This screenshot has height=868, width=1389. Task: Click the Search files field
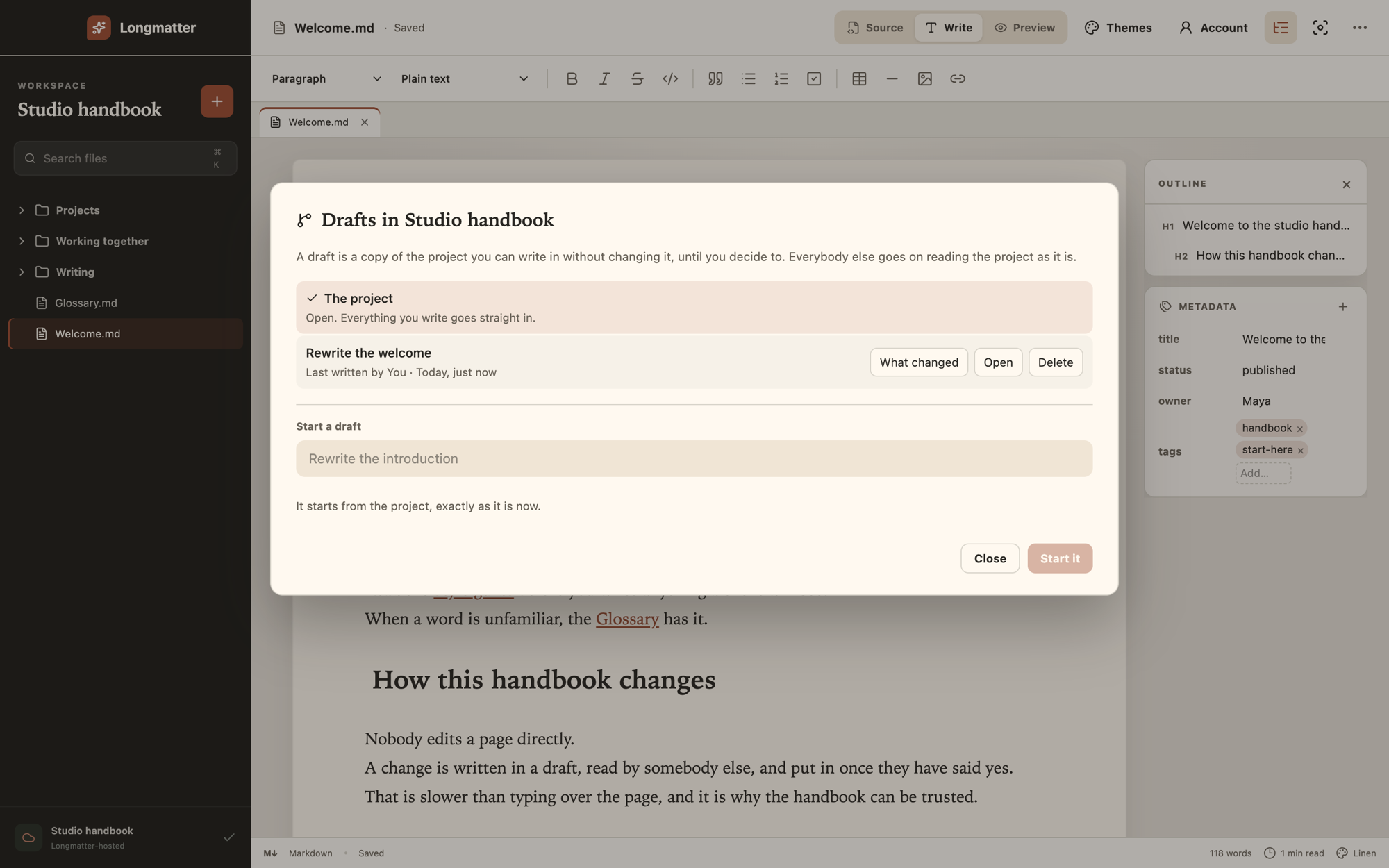pyautogui.click(x=125, y=158)
